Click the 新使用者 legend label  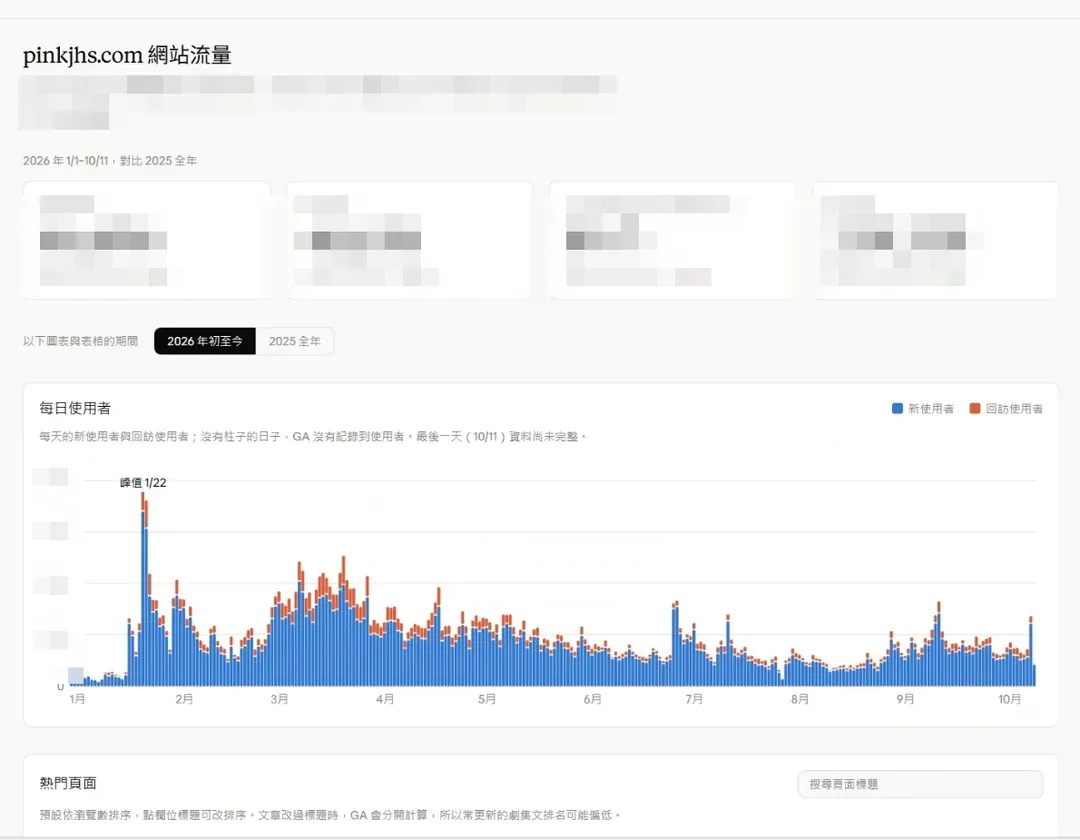(x=931, y=409)
